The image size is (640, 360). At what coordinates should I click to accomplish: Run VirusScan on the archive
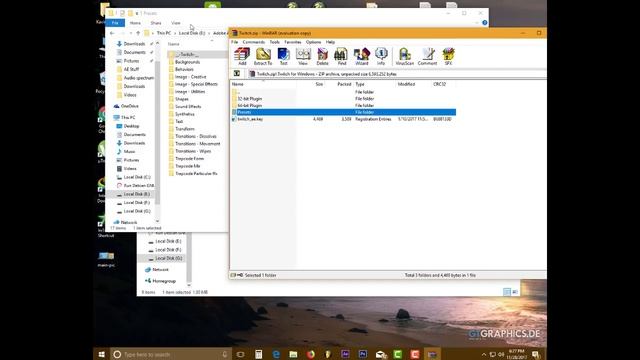pyautogui.click(x=404, y=56)
